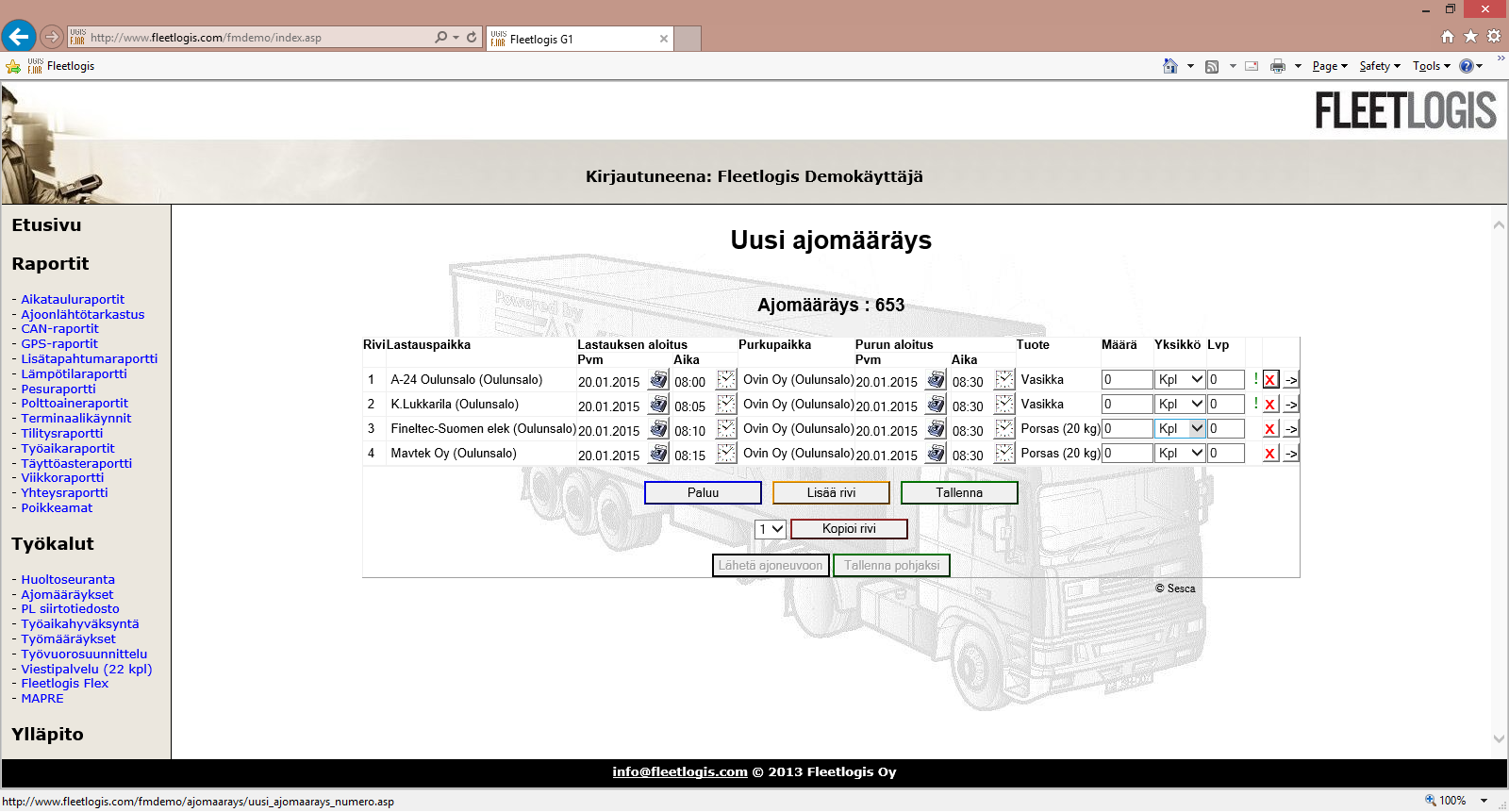Click the Kopioi rivi button
1509x812 pixels.
(849, 529)
